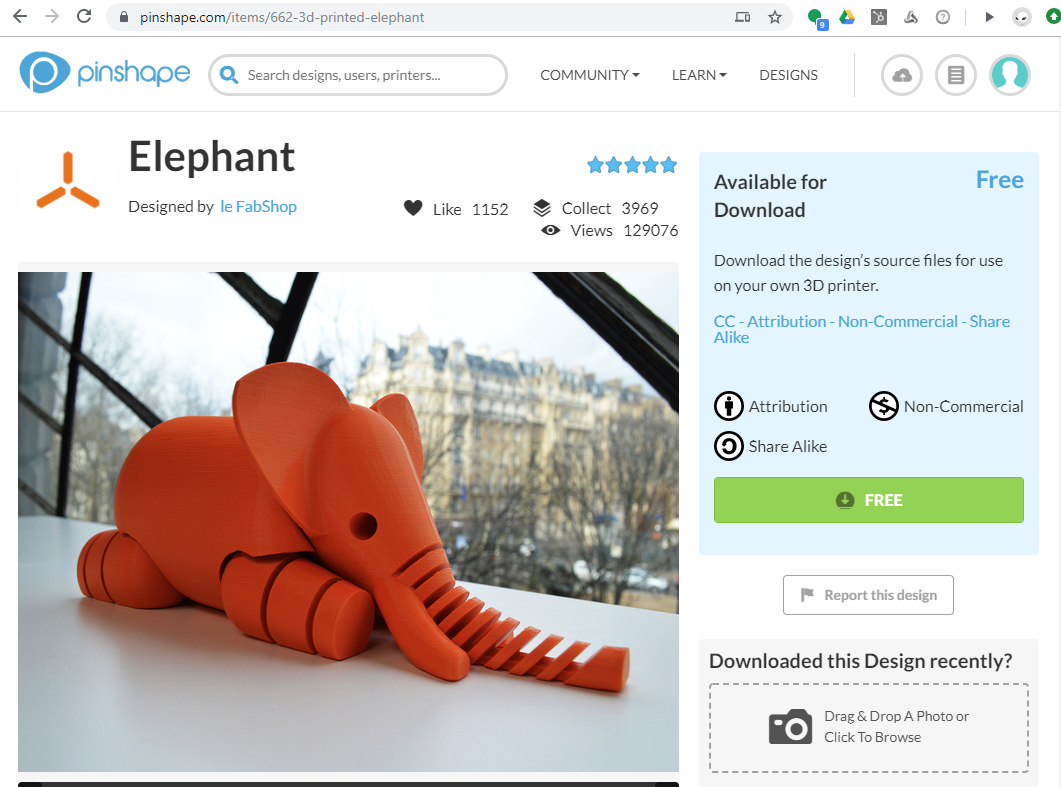1061x787 pixels.
Task: Collect the design using the stack icon
Action: pyautogui.click(x=542, y=208)
